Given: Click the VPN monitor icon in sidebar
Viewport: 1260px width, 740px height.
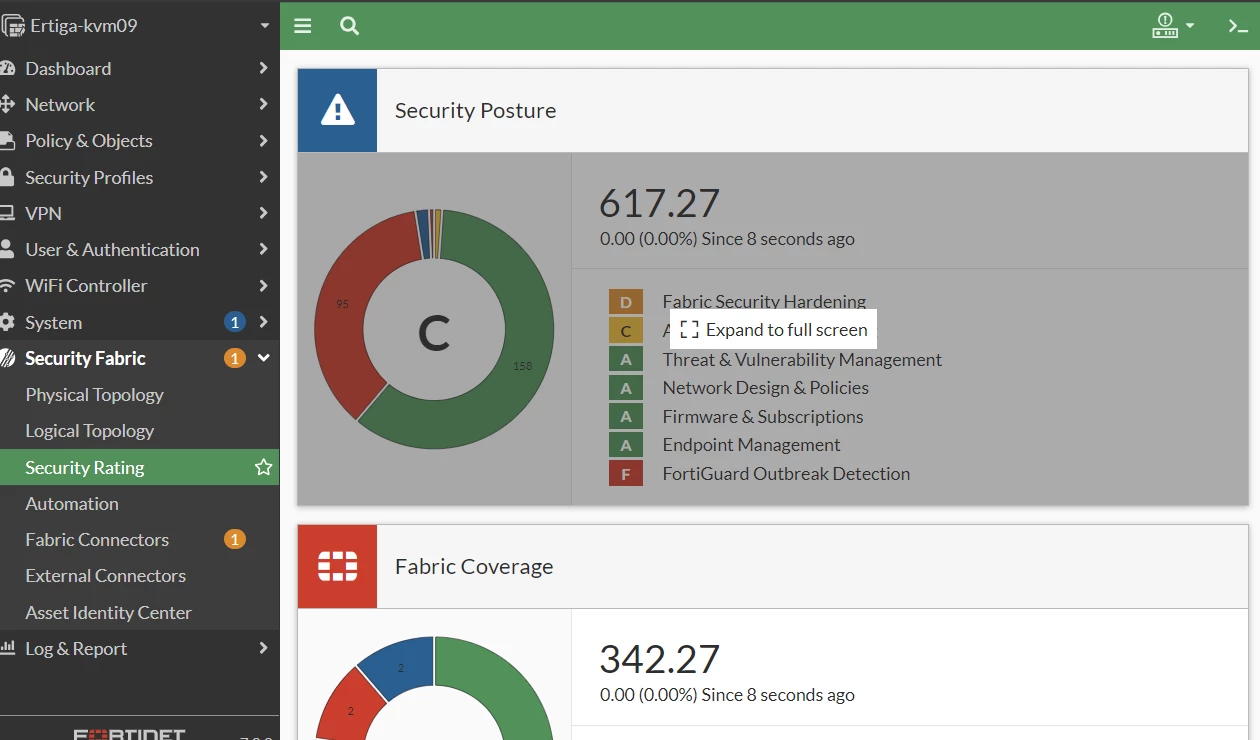Looking at the screenshot, I should tap(7, 213).
